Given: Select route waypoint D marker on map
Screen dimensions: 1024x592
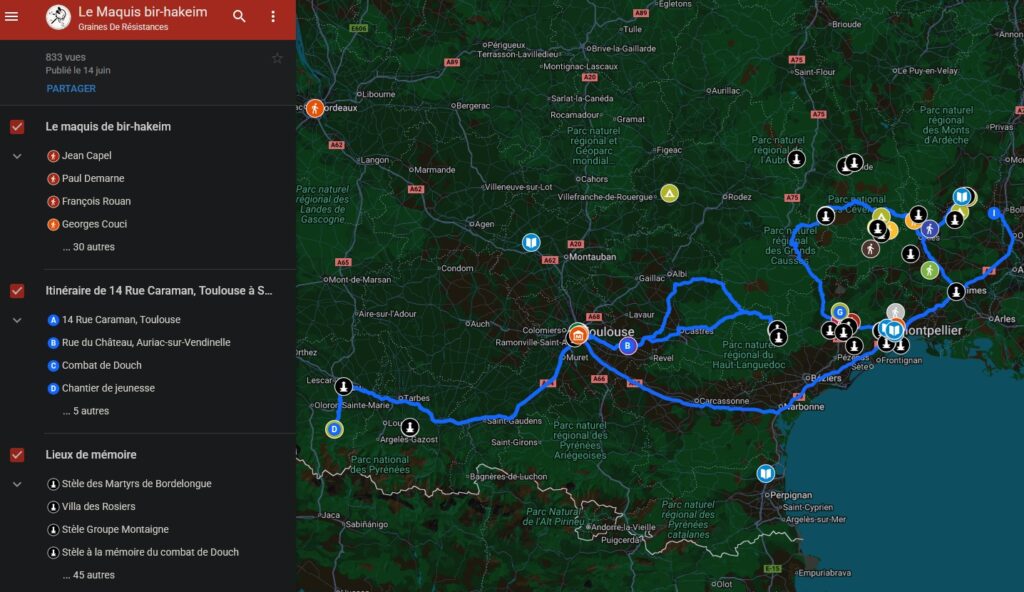Looking at the screenshot, I should tap(335, 430).
